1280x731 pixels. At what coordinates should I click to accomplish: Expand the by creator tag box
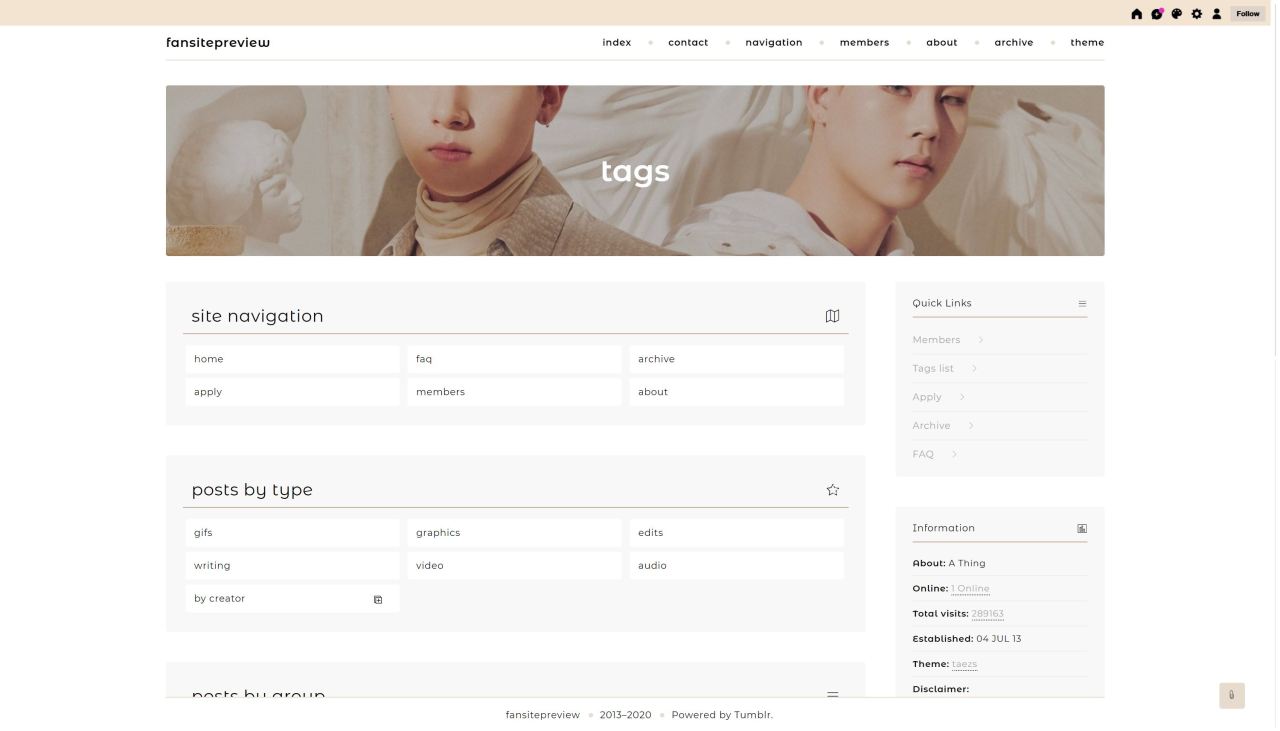tap(378, 599)
